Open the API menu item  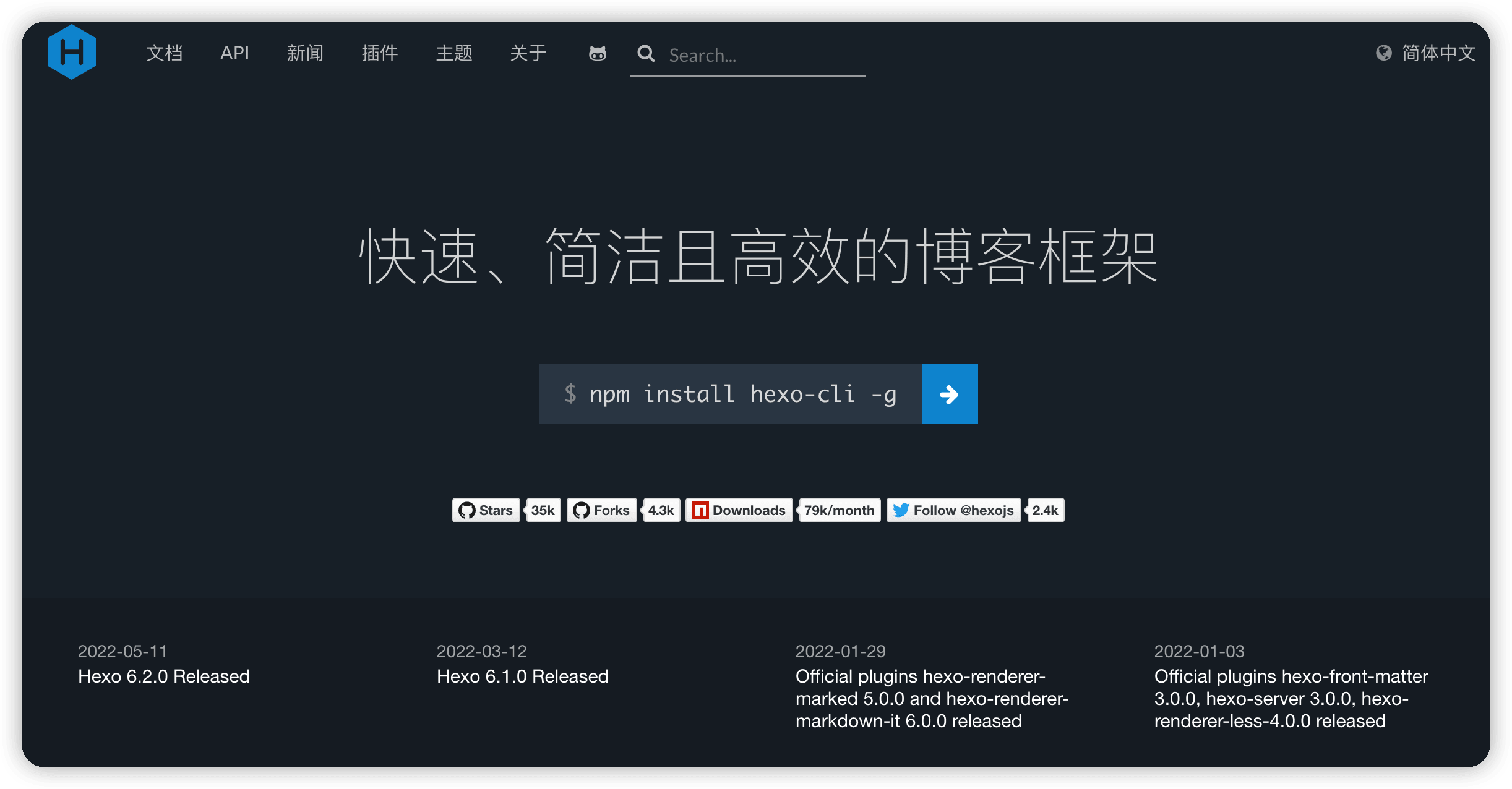coord(234,53)
